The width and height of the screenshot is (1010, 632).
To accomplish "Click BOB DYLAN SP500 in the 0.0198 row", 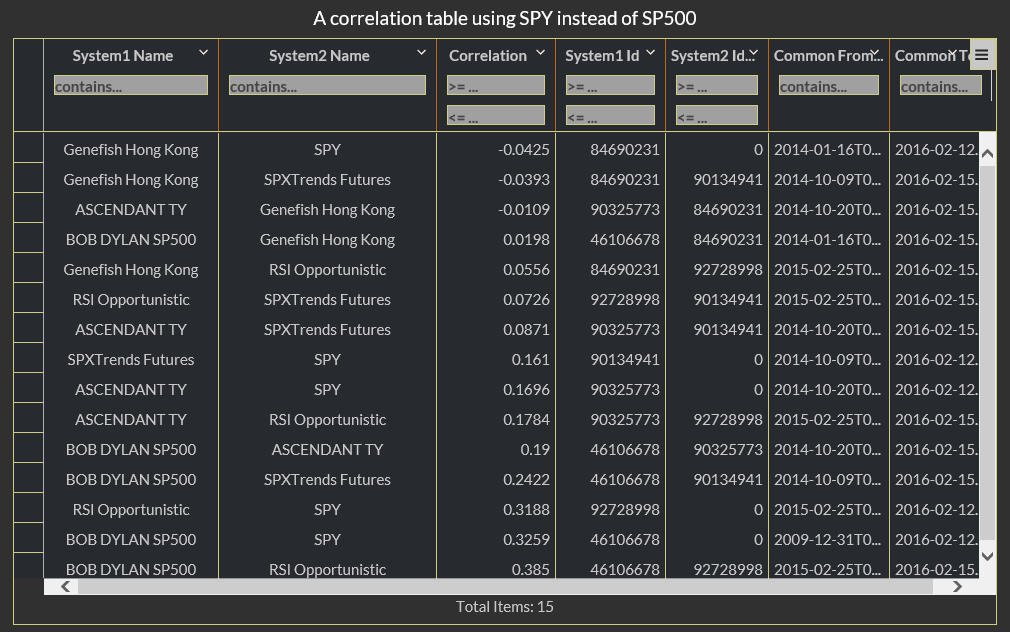I will [131, 240].
